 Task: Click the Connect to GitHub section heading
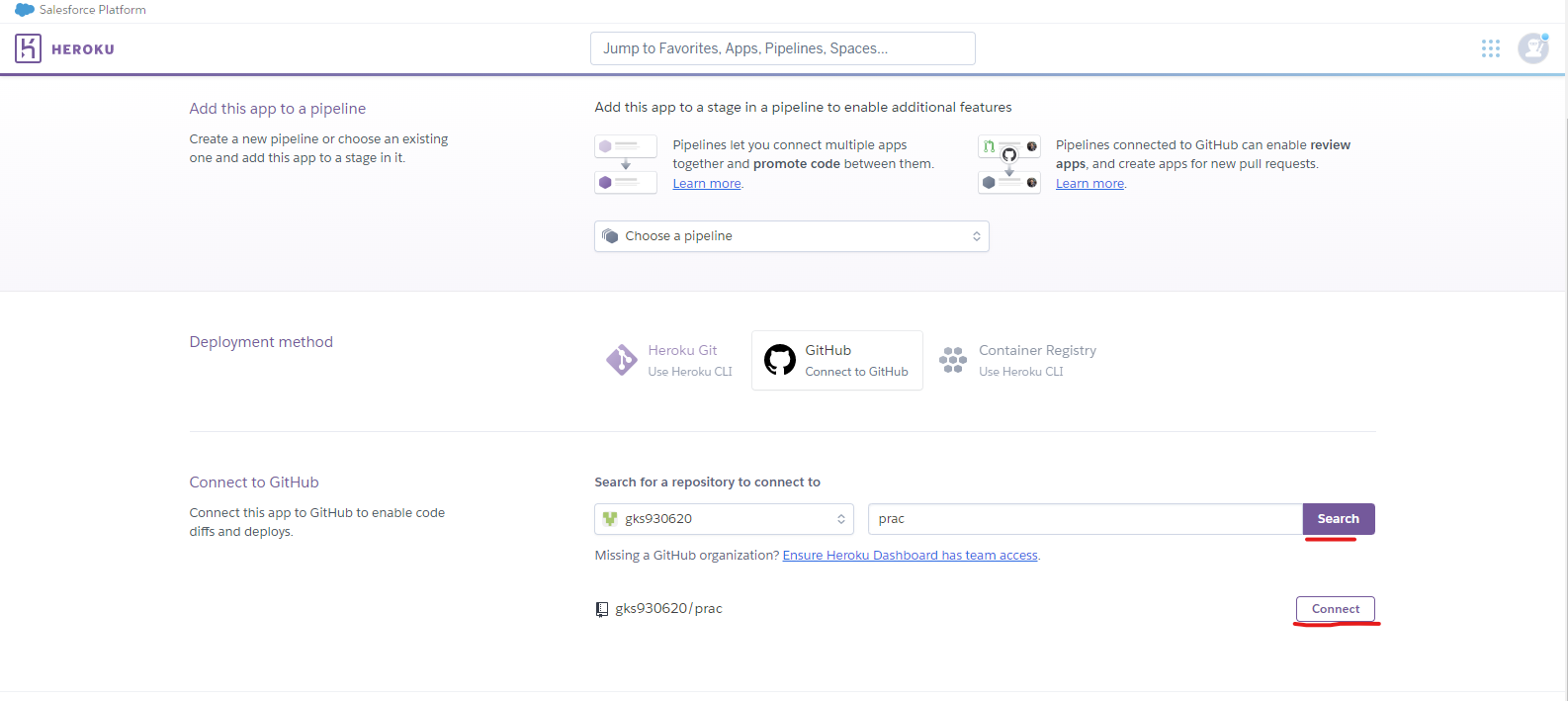pos(254,482)
